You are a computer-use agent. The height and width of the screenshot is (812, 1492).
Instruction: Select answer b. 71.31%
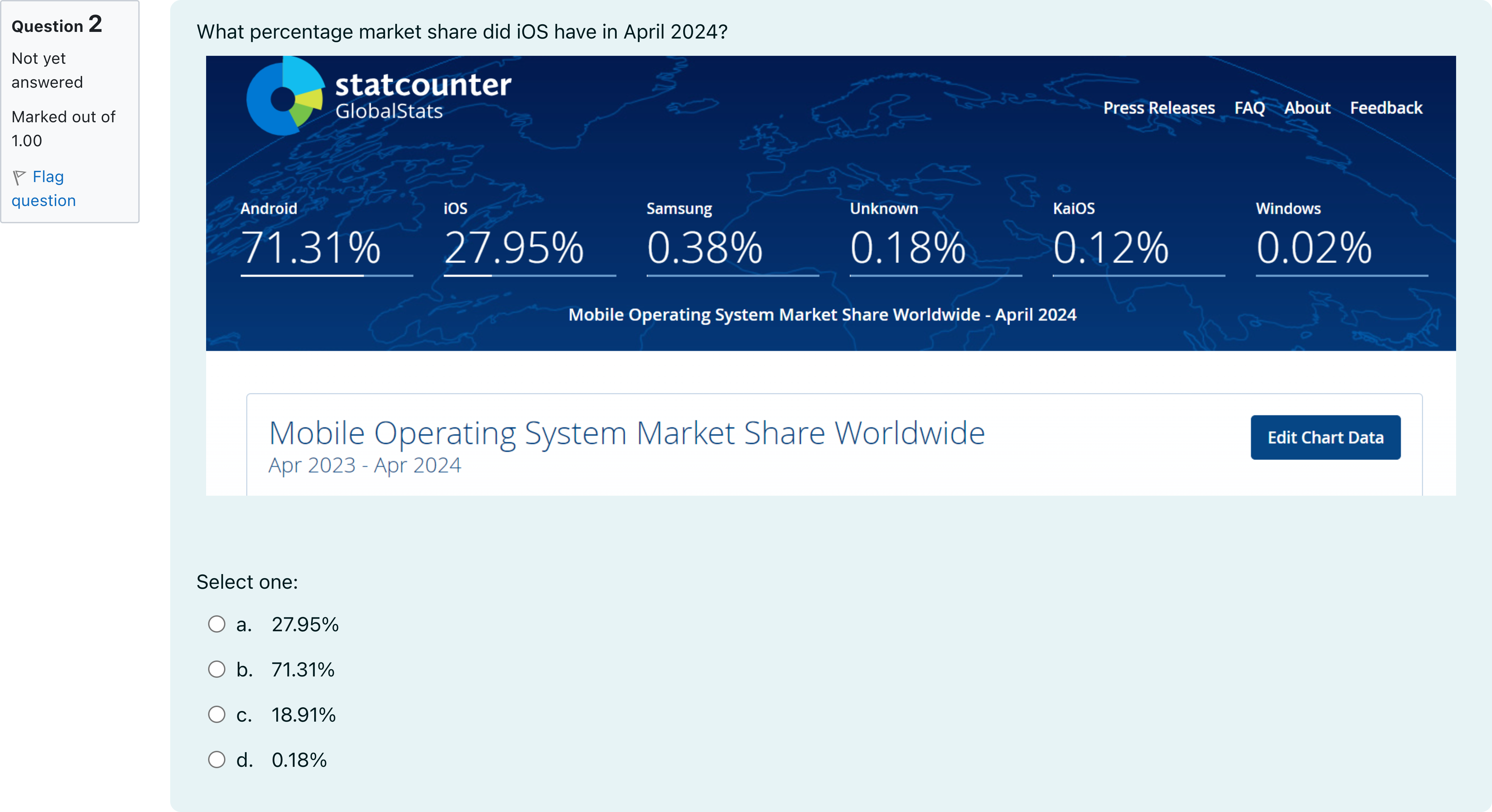coord(217,669)
